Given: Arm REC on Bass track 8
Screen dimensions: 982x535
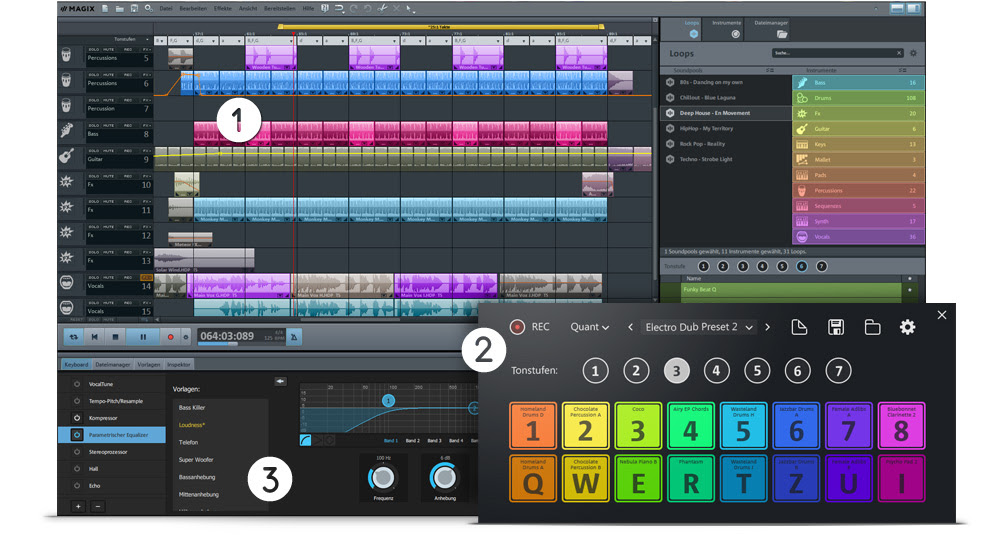Looking at the screenshot, I should point(127,125).
